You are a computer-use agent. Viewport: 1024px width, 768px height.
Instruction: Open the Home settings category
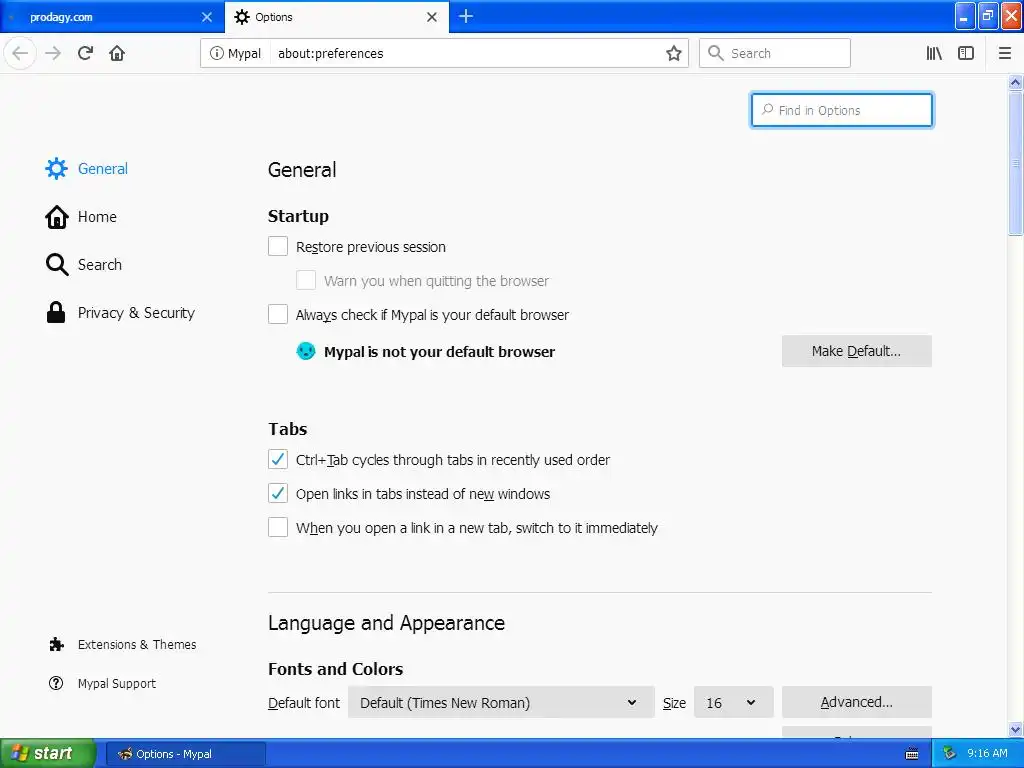[81, 217]
